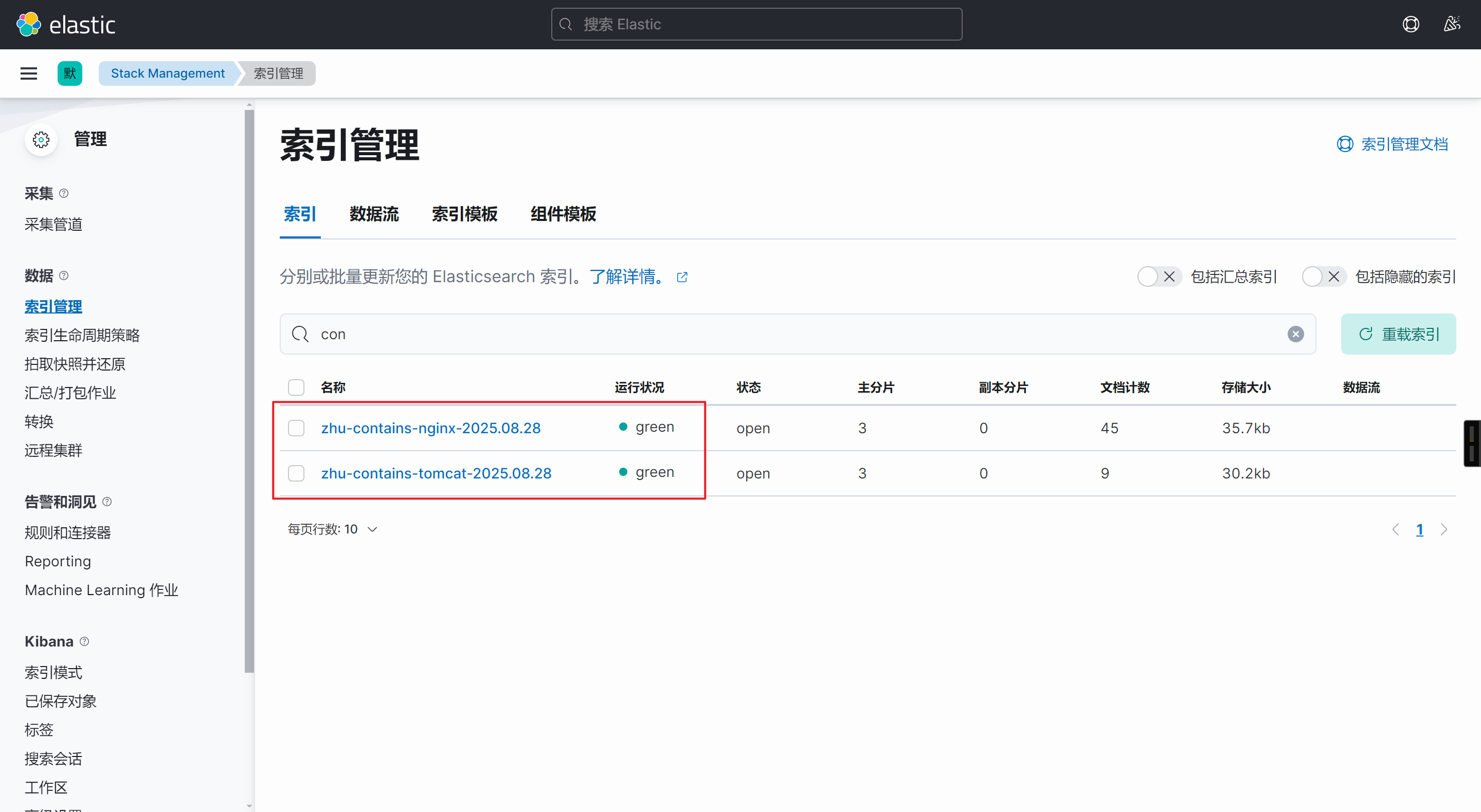Click the sidebar vertical scrollbar

tap(249, 391)
